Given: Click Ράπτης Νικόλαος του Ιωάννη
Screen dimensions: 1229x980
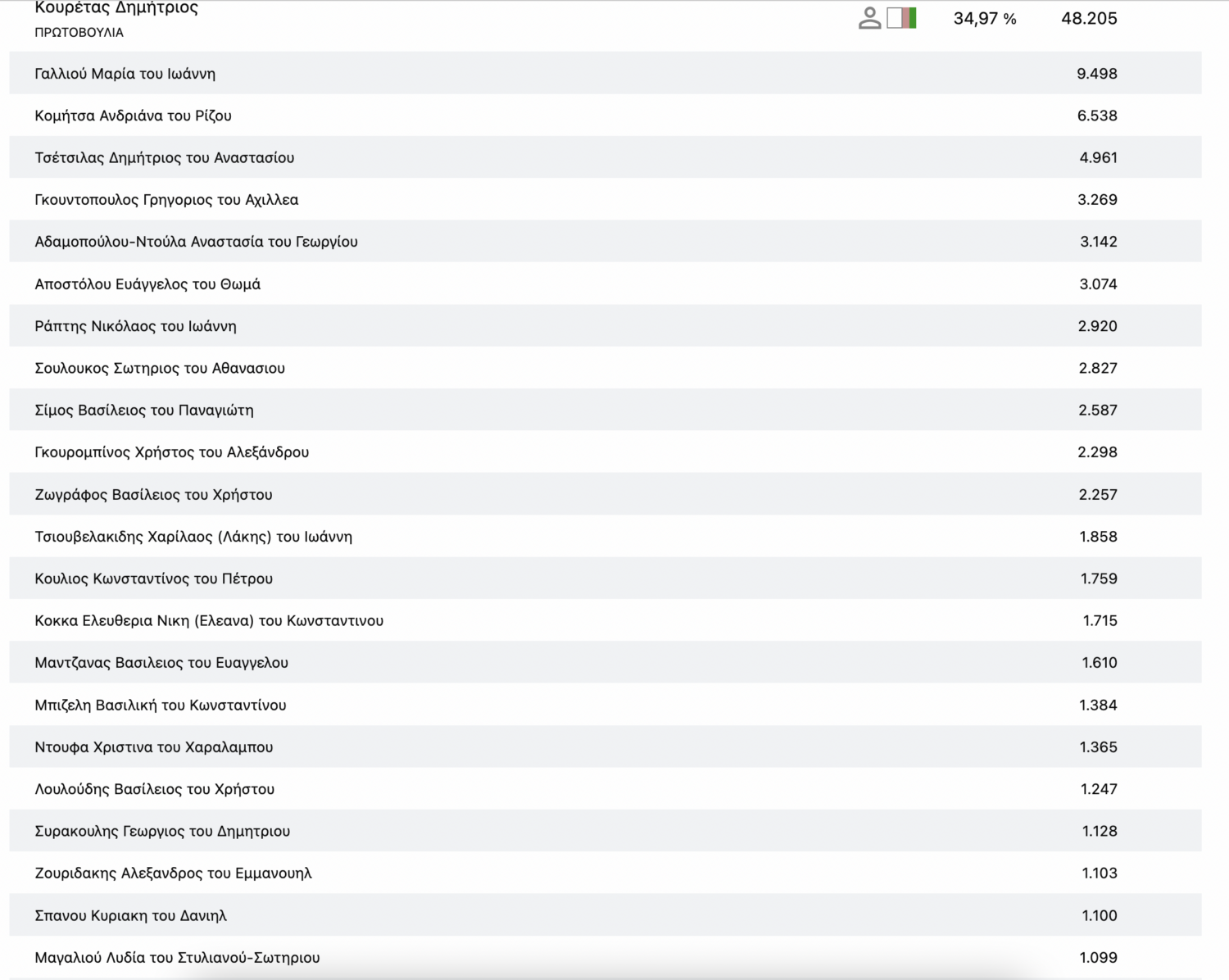Looking at the screenshot, I should tap(135, 326).
